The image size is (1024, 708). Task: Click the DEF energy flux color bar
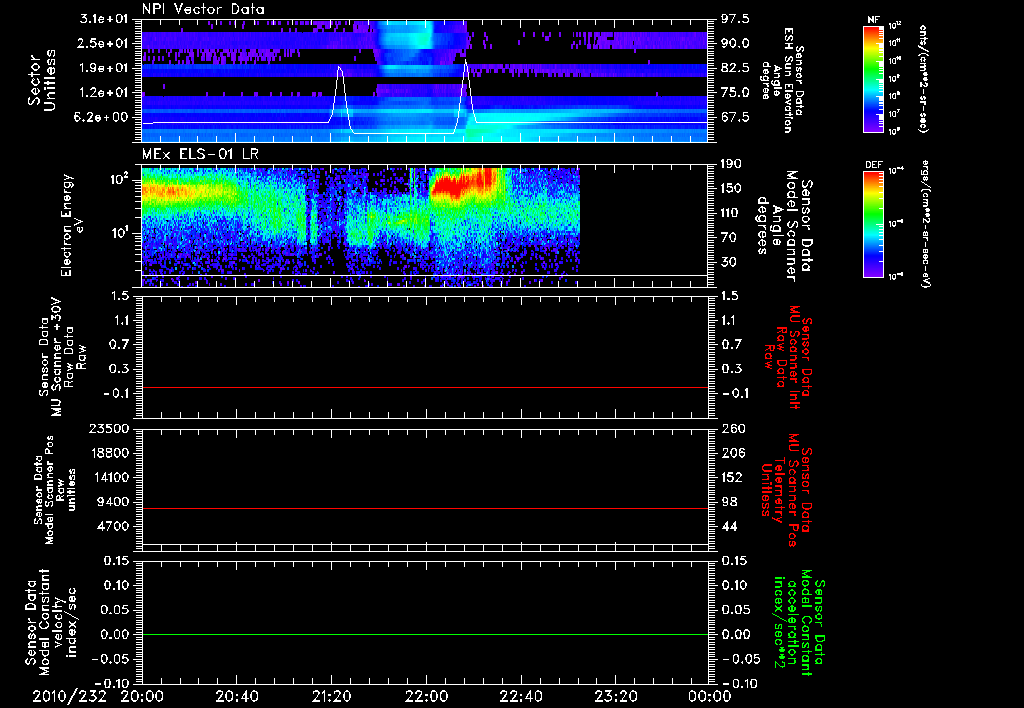click(x=874, y=224)
